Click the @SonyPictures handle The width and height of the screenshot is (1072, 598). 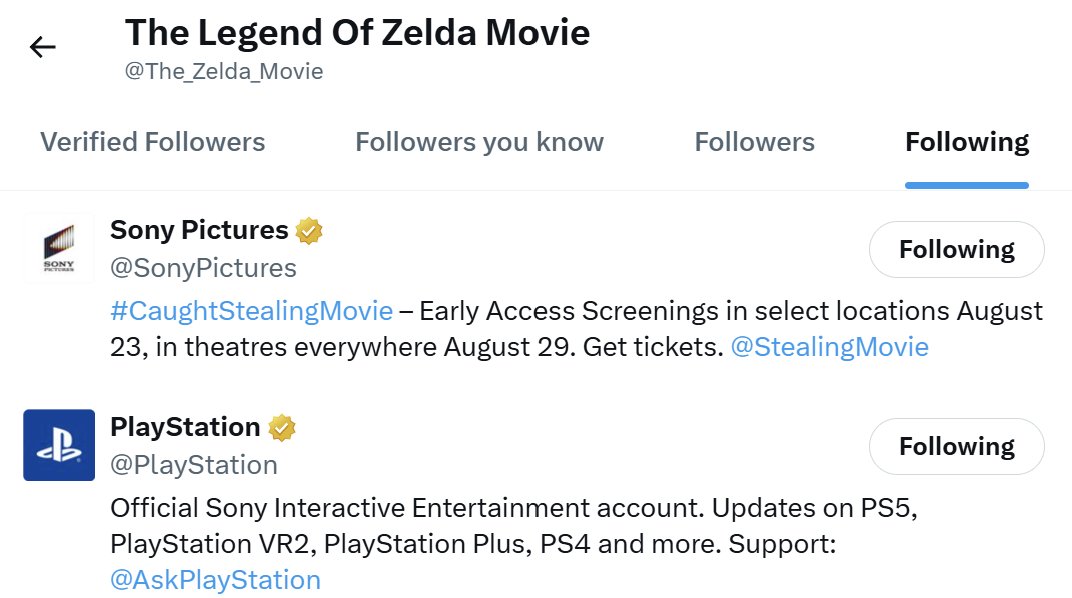(x=203, y=268)
